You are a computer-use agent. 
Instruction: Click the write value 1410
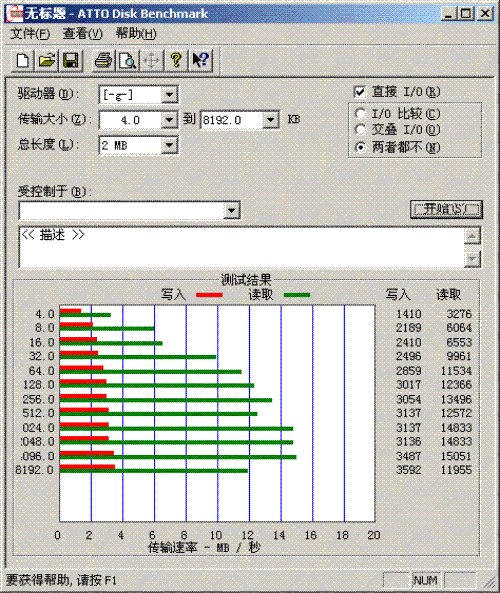[408, 314]
